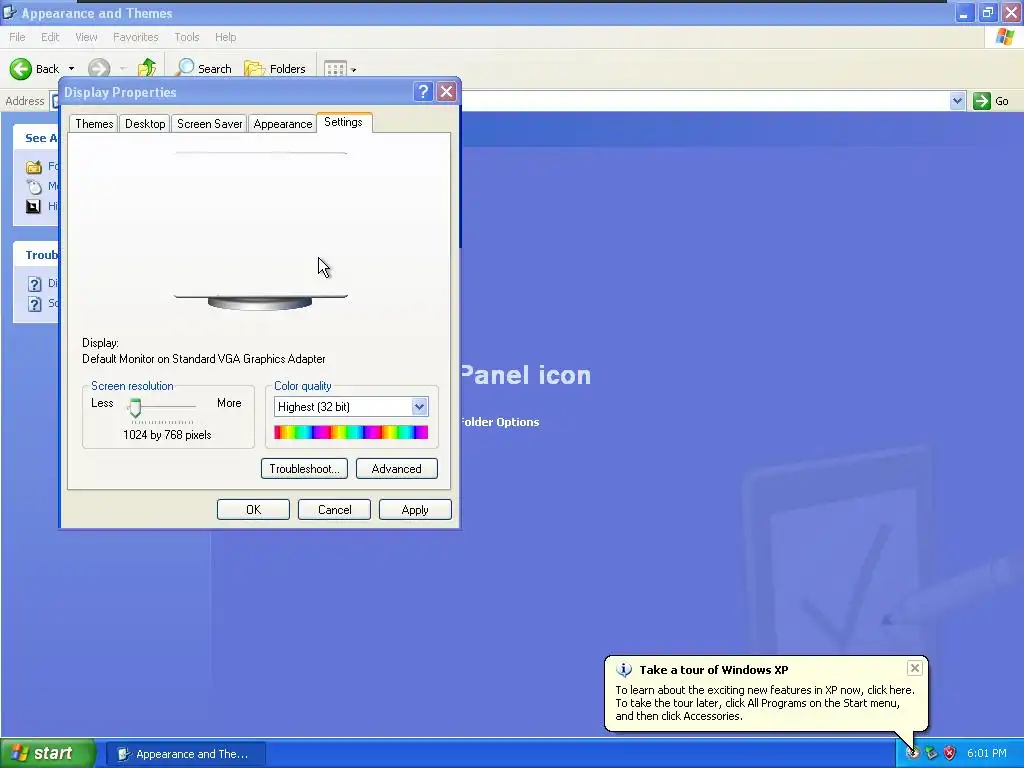1024x768 pixels.
Task: Toggle the Folders pane button
Action: pos(275,69)
